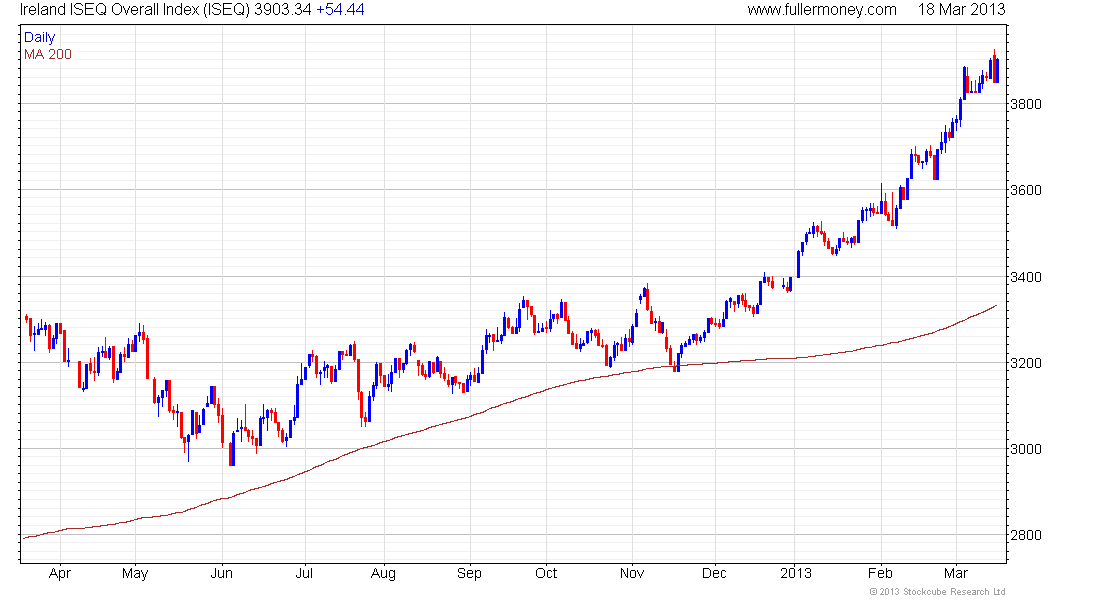
Task: Click the 2013 x-axis label
Action: (796, 573)
